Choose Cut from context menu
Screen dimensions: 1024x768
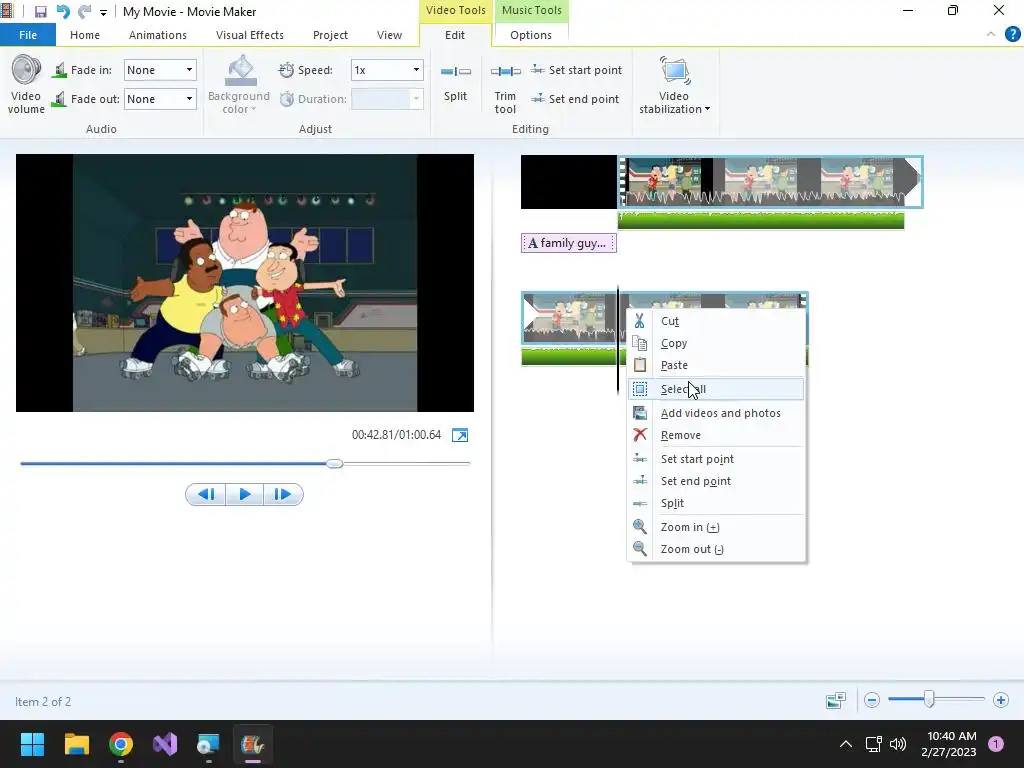[716, 321]
